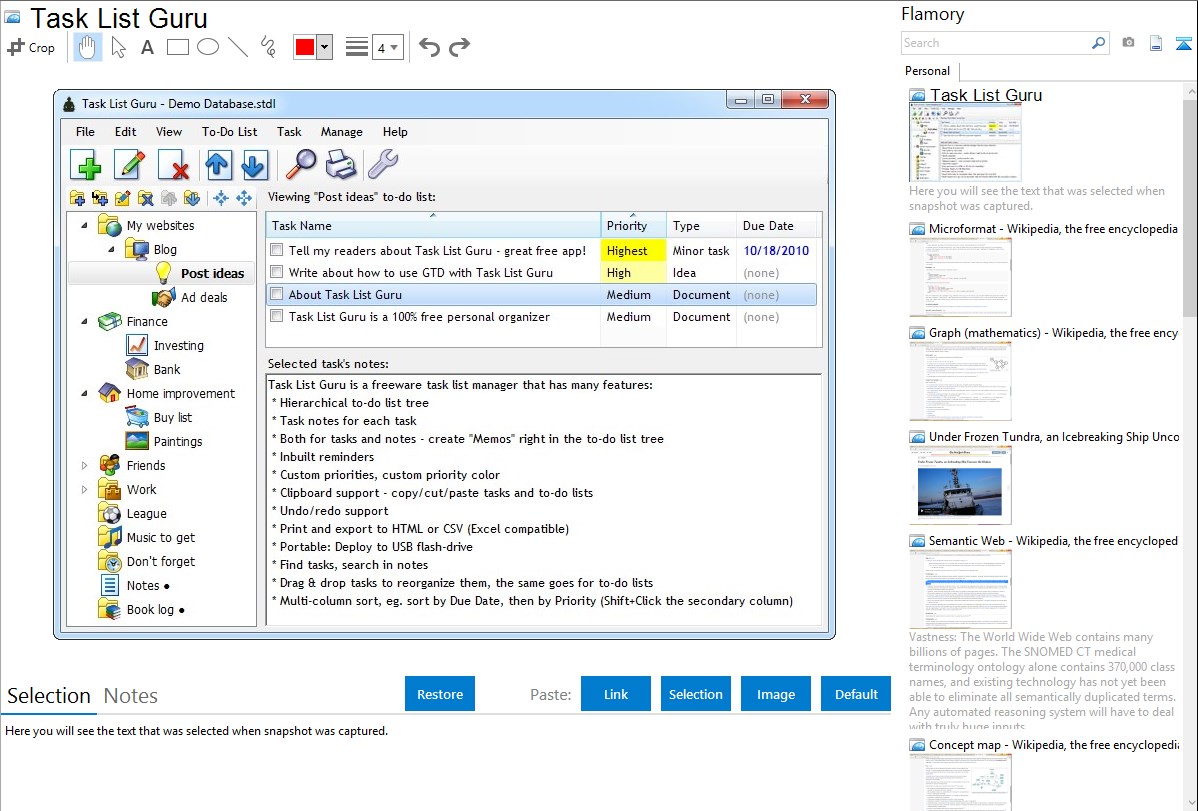Pick the rectangle drawing tool

point(177,47)
